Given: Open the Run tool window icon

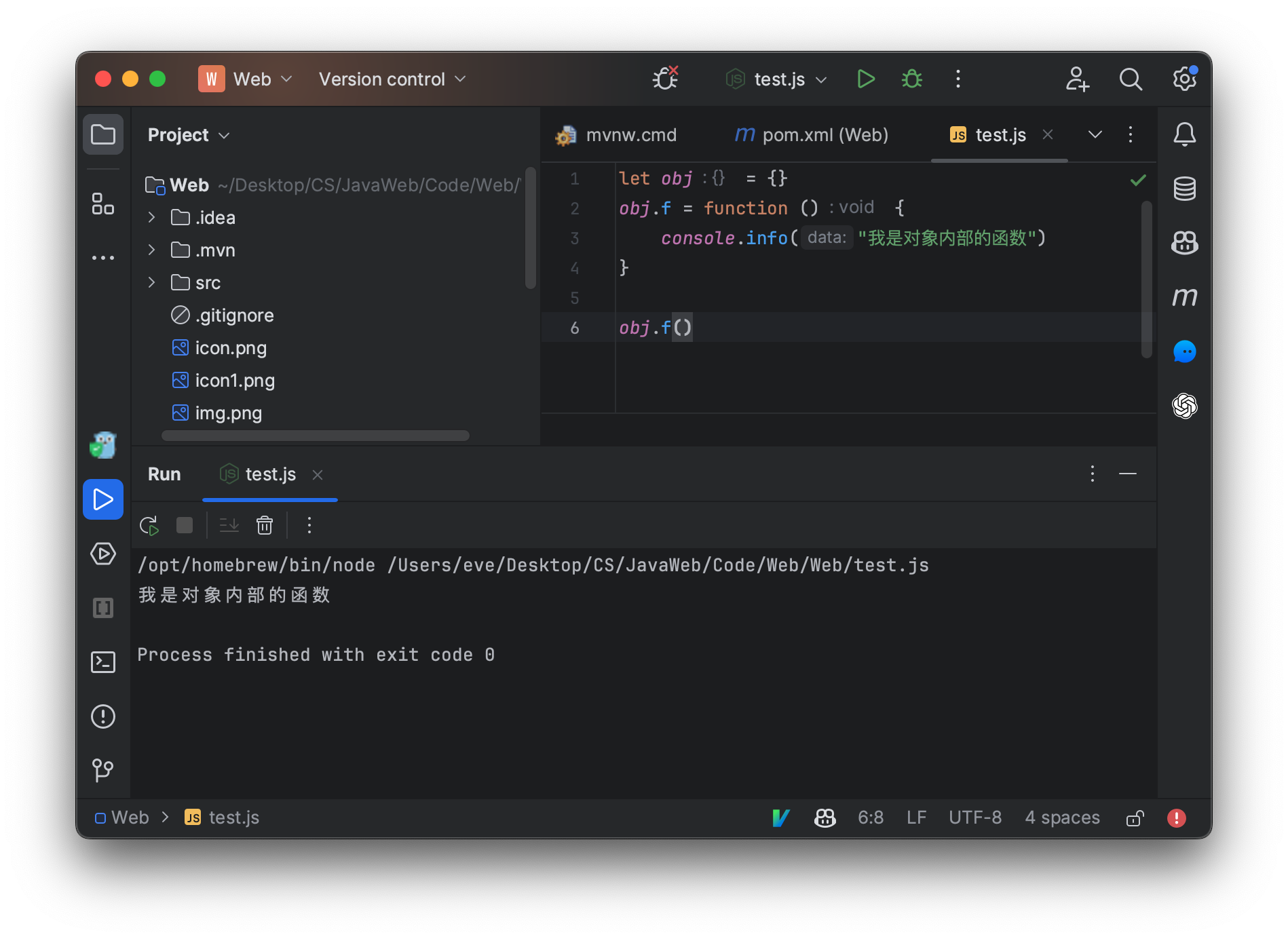Looking at the screenshot, I should (103, 499).
